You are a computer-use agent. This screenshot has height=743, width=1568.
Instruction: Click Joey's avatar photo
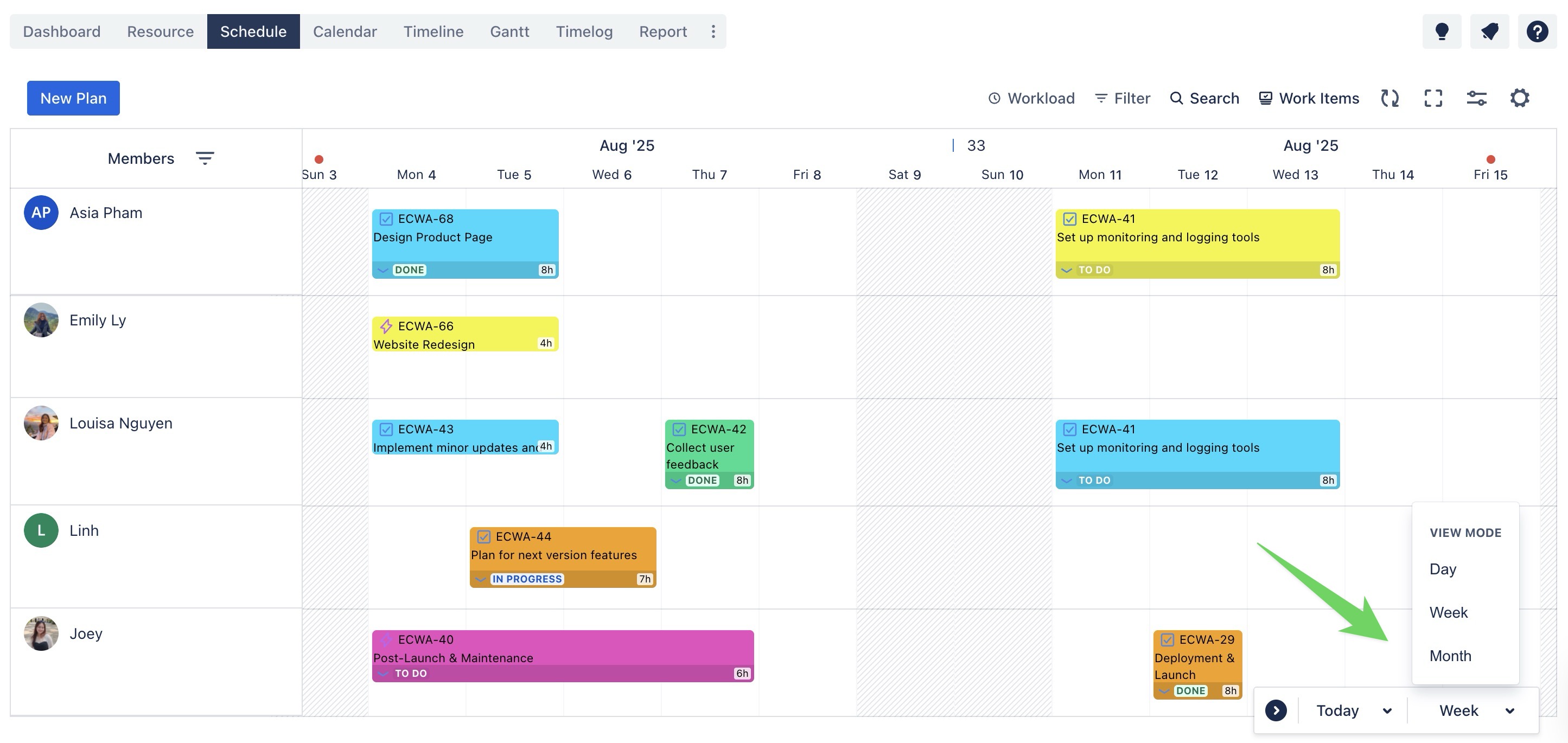pyautogui.click(x=41, y=633)
